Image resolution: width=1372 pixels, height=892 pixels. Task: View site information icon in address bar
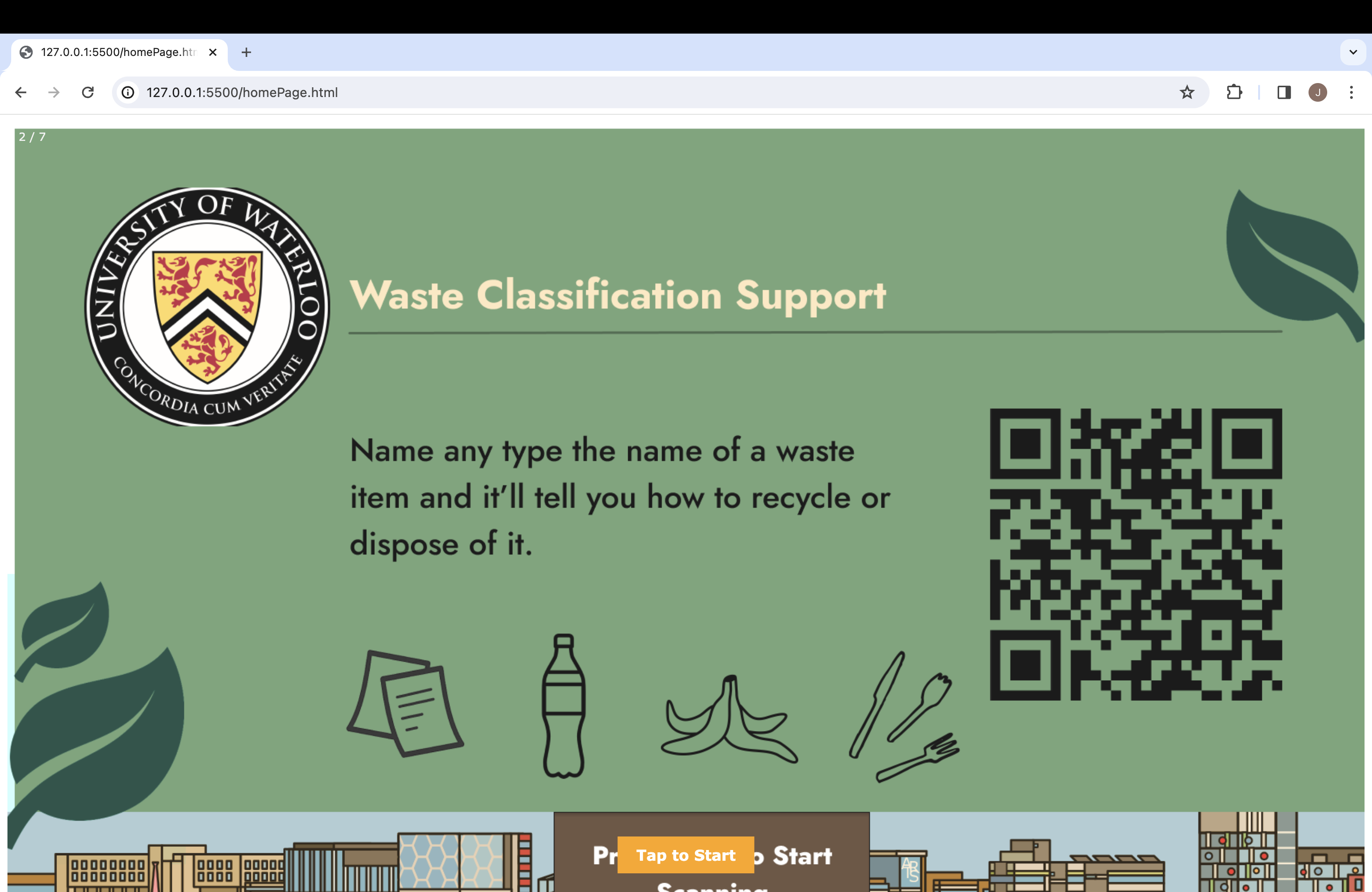(128, 92)
